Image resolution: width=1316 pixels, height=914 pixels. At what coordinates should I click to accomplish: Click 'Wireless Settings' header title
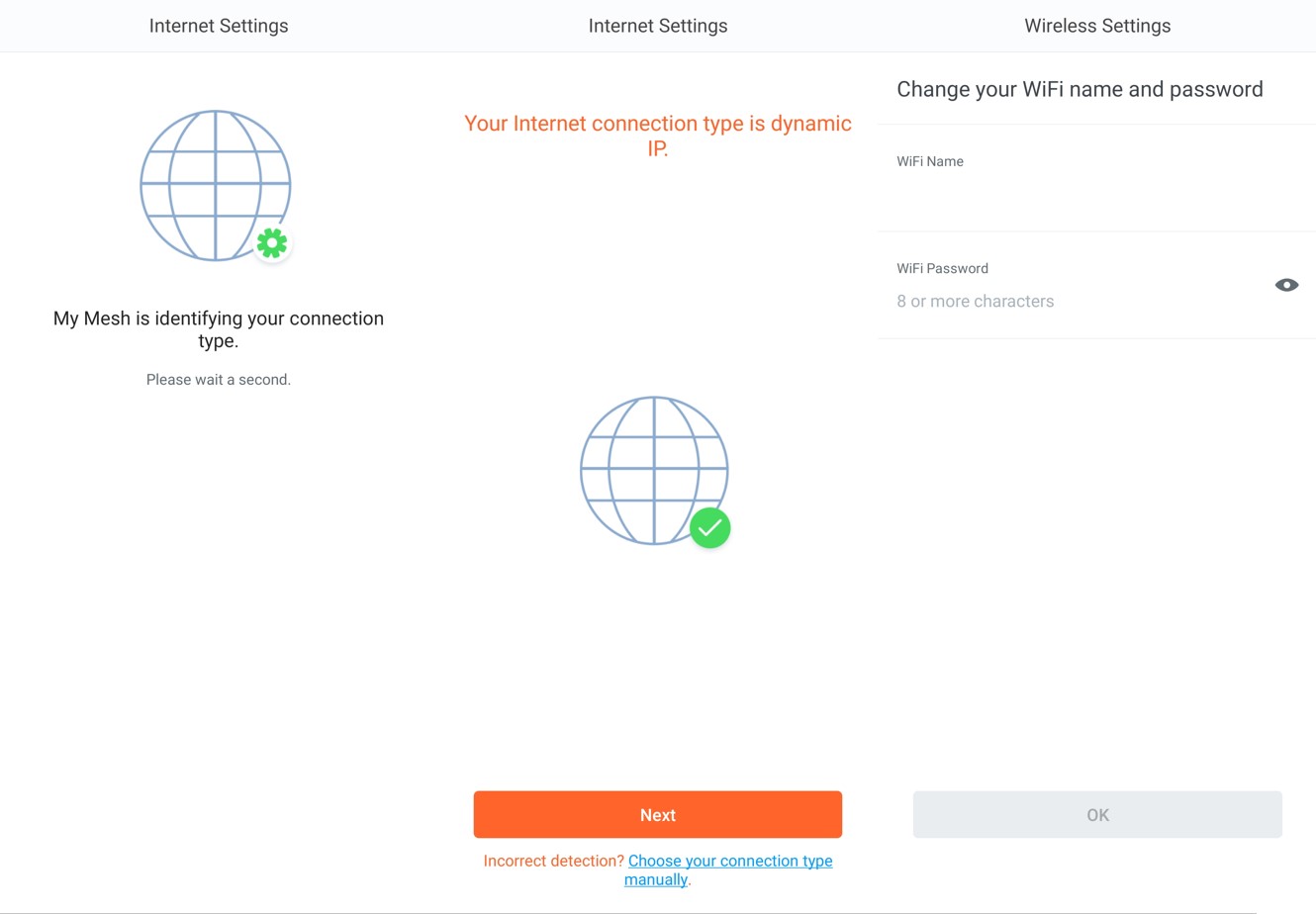[1096, 26]
